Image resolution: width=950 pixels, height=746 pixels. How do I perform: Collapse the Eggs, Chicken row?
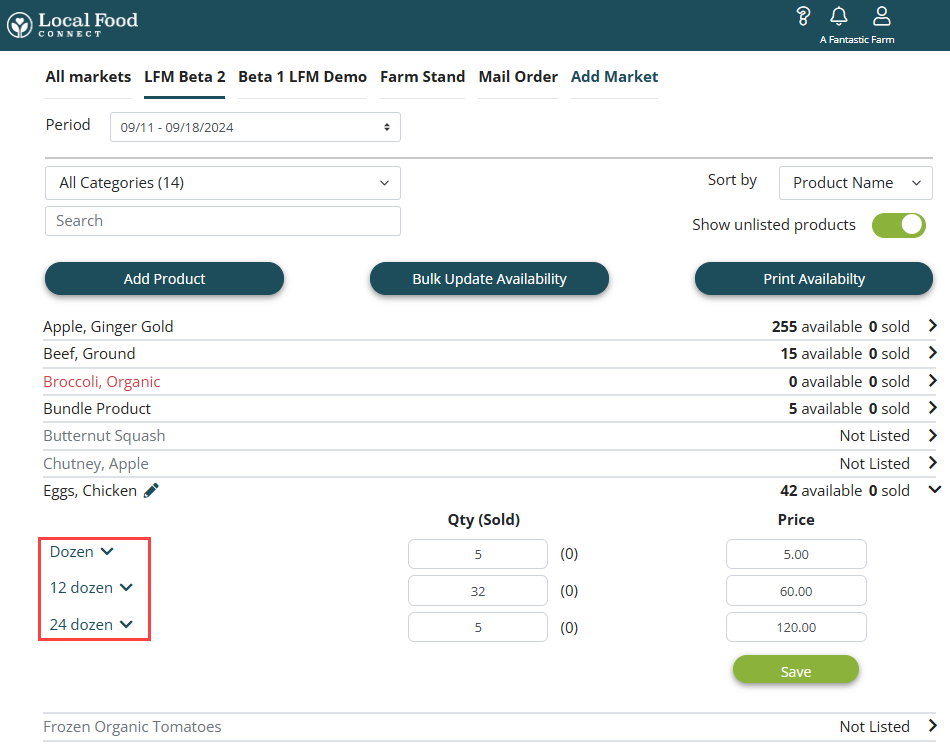[x=934, y=490]
